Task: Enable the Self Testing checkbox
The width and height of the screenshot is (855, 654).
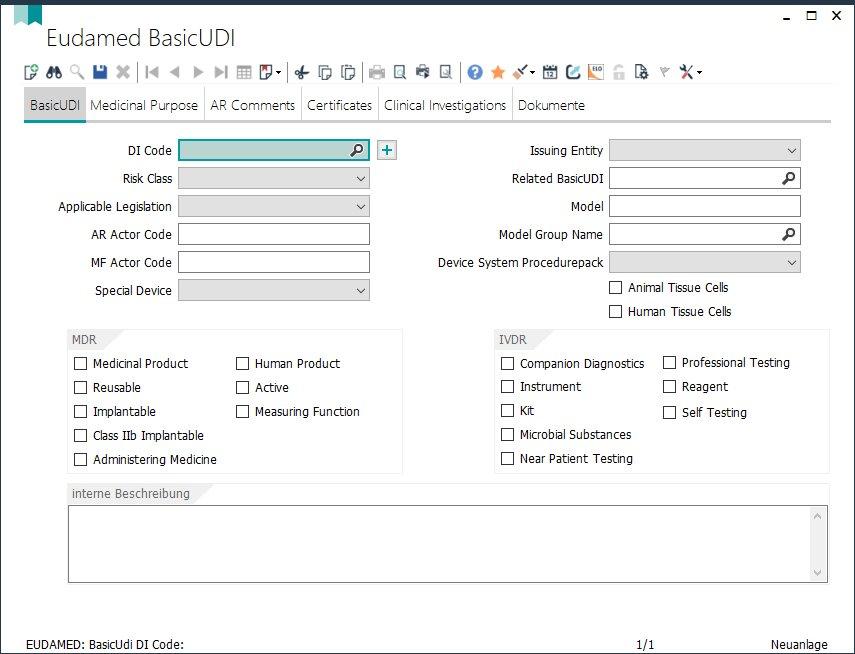Action: [x=669, y=412]
